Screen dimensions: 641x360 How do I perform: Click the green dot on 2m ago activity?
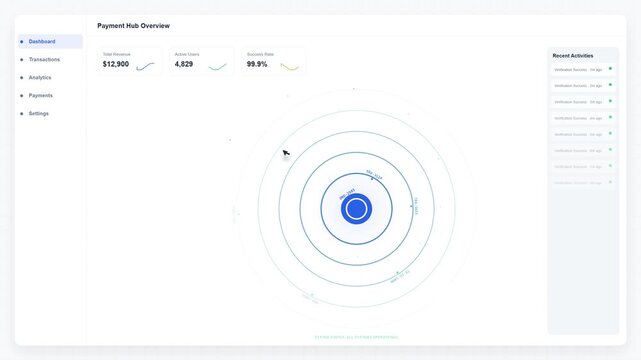tap(610, 85)
